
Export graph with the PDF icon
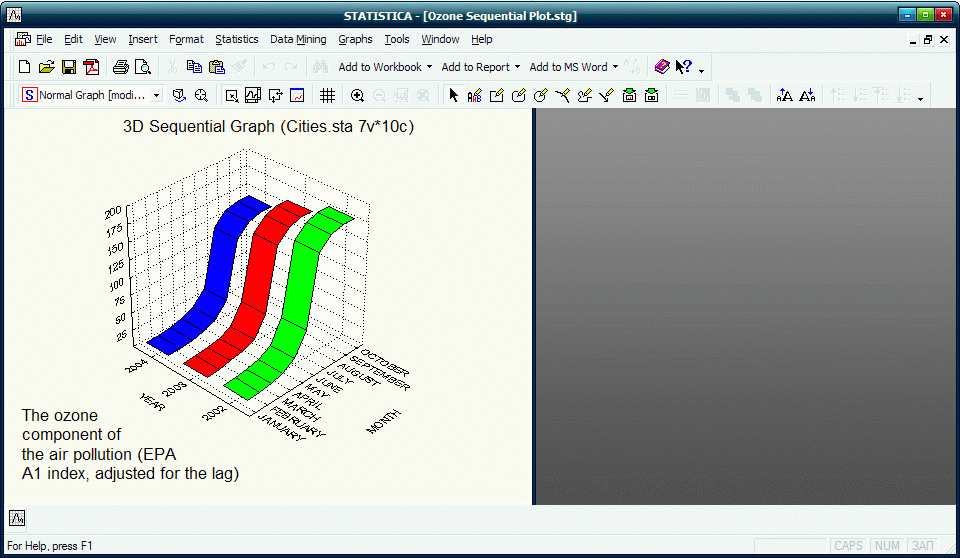point(92,67)
